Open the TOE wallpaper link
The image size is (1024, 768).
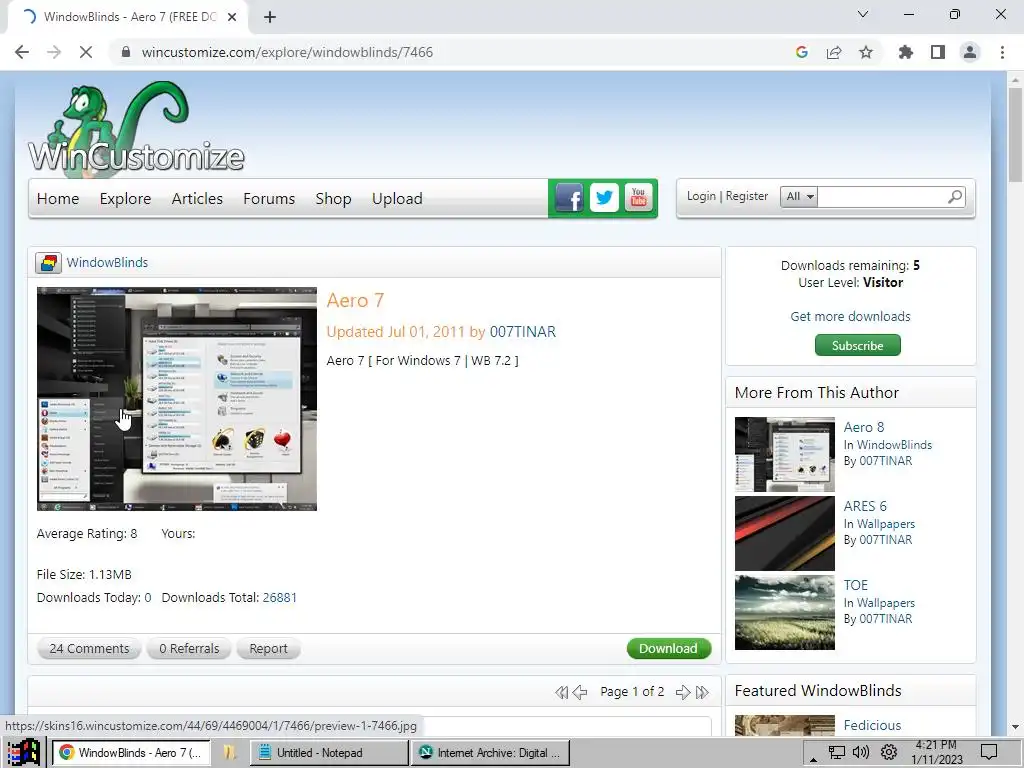pos(856,585)
